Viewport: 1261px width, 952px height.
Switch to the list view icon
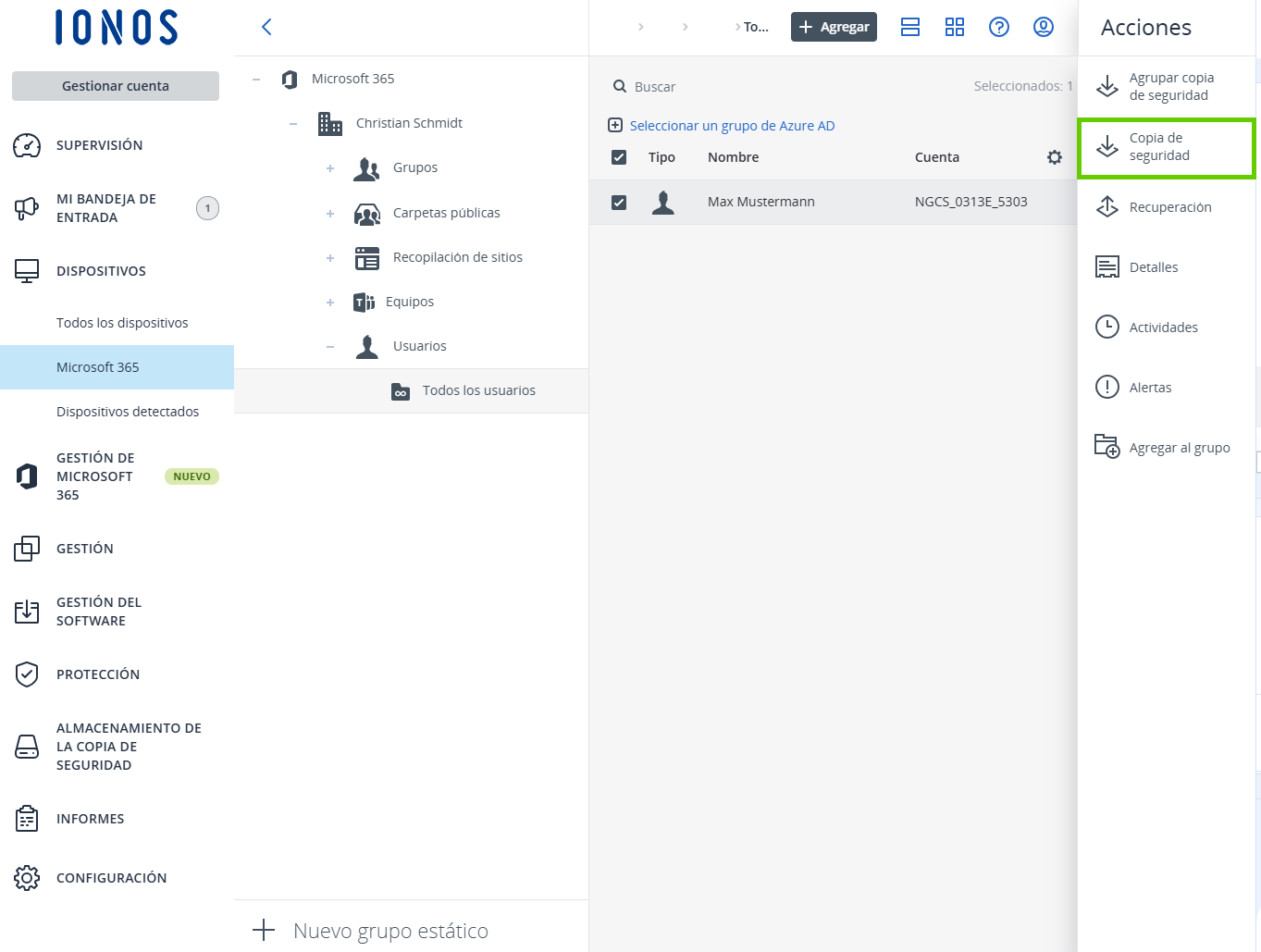point(909,27)
